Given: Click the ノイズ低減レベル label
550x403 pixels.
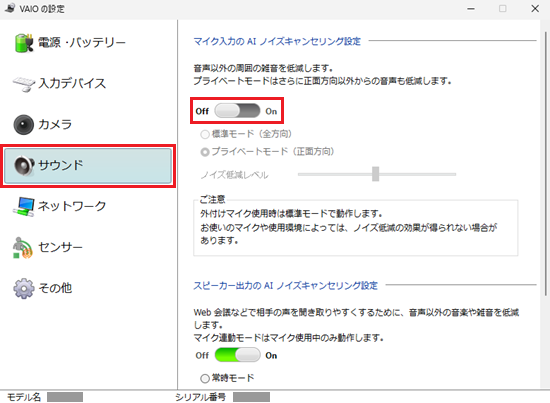Looking at the screenshot, I should tap(234, 175).
